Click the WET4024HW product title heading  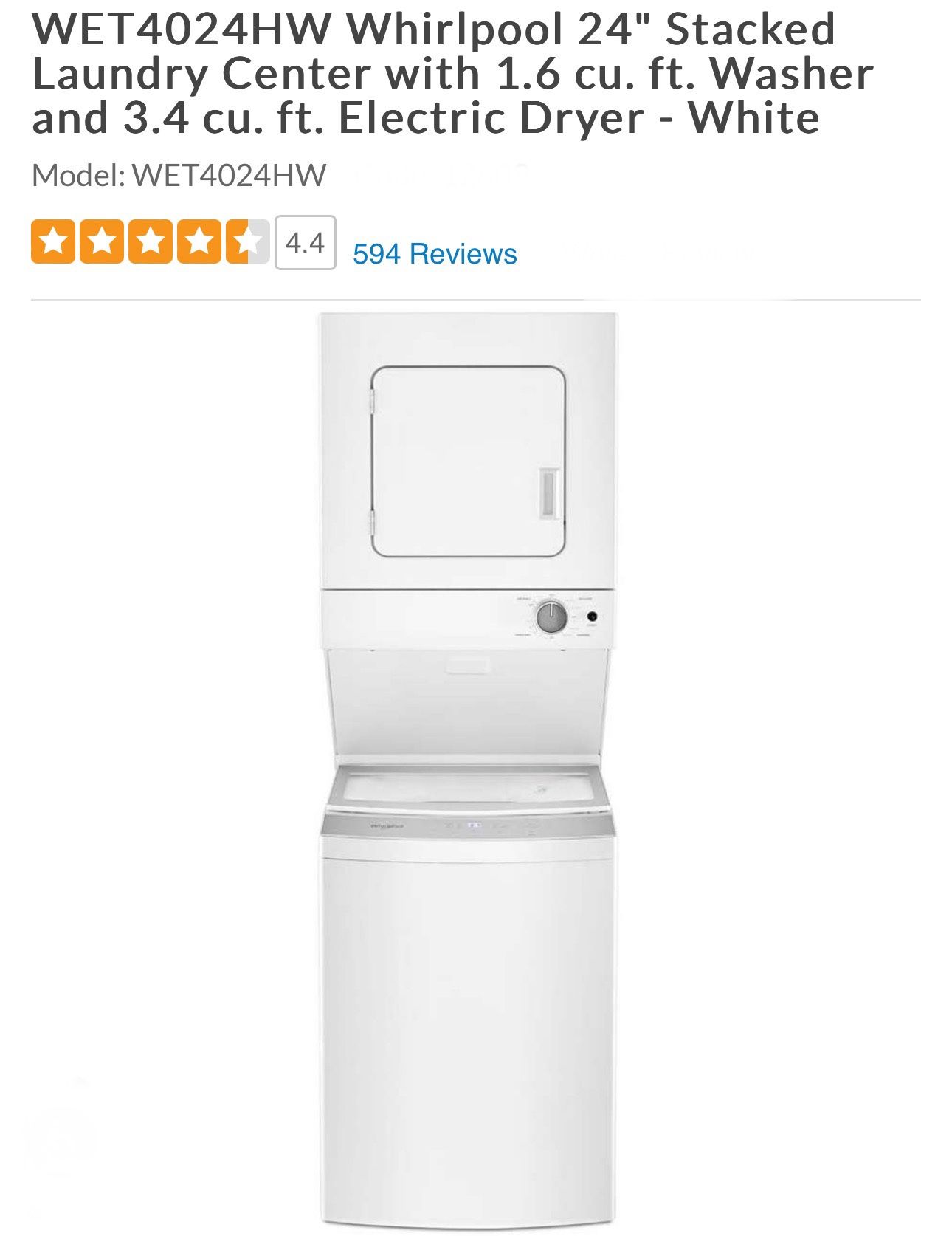click(x=452, y=72)
